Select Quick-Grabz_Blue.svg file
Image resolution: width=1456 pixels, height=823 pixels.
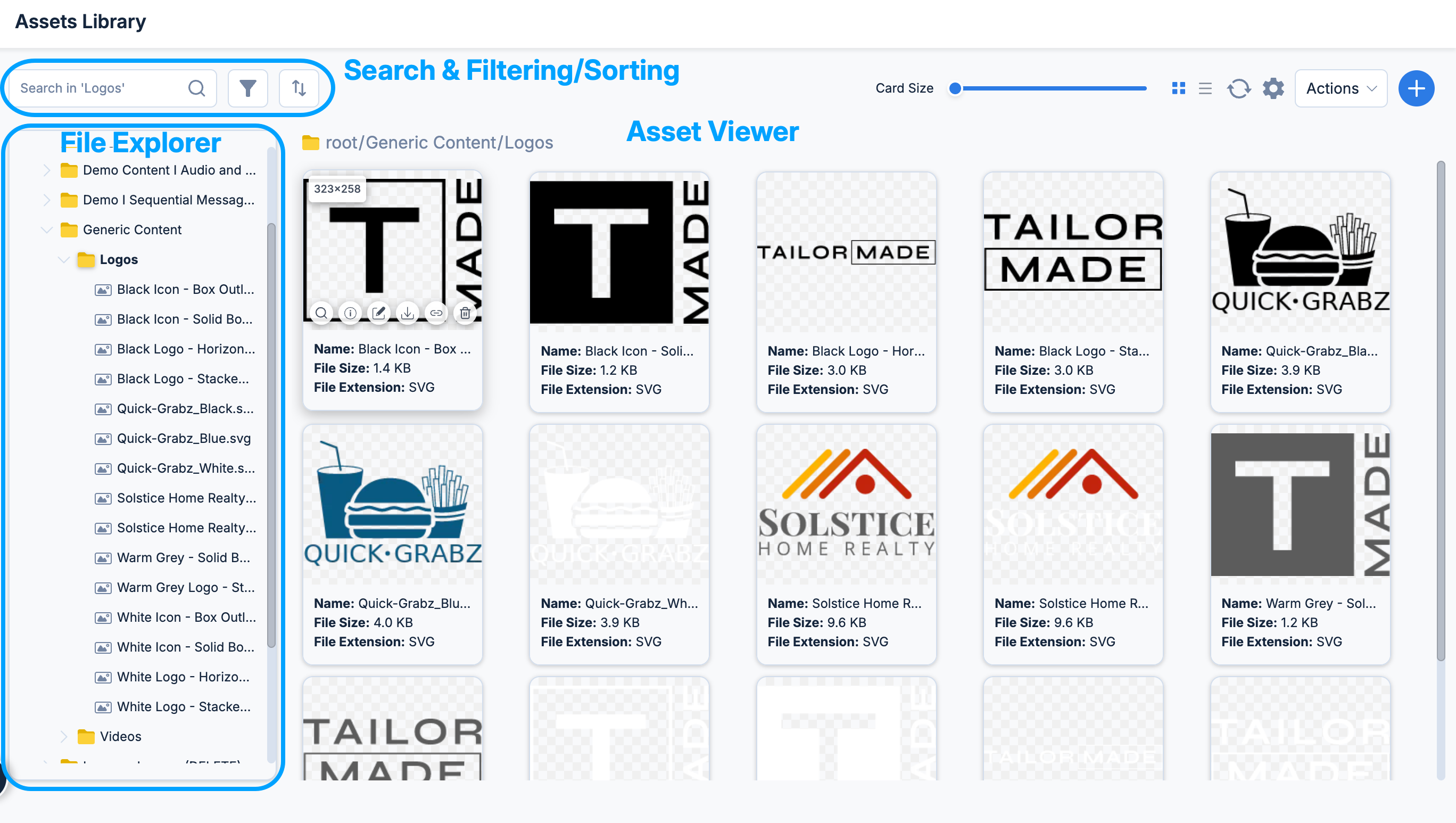click(184, 439)
